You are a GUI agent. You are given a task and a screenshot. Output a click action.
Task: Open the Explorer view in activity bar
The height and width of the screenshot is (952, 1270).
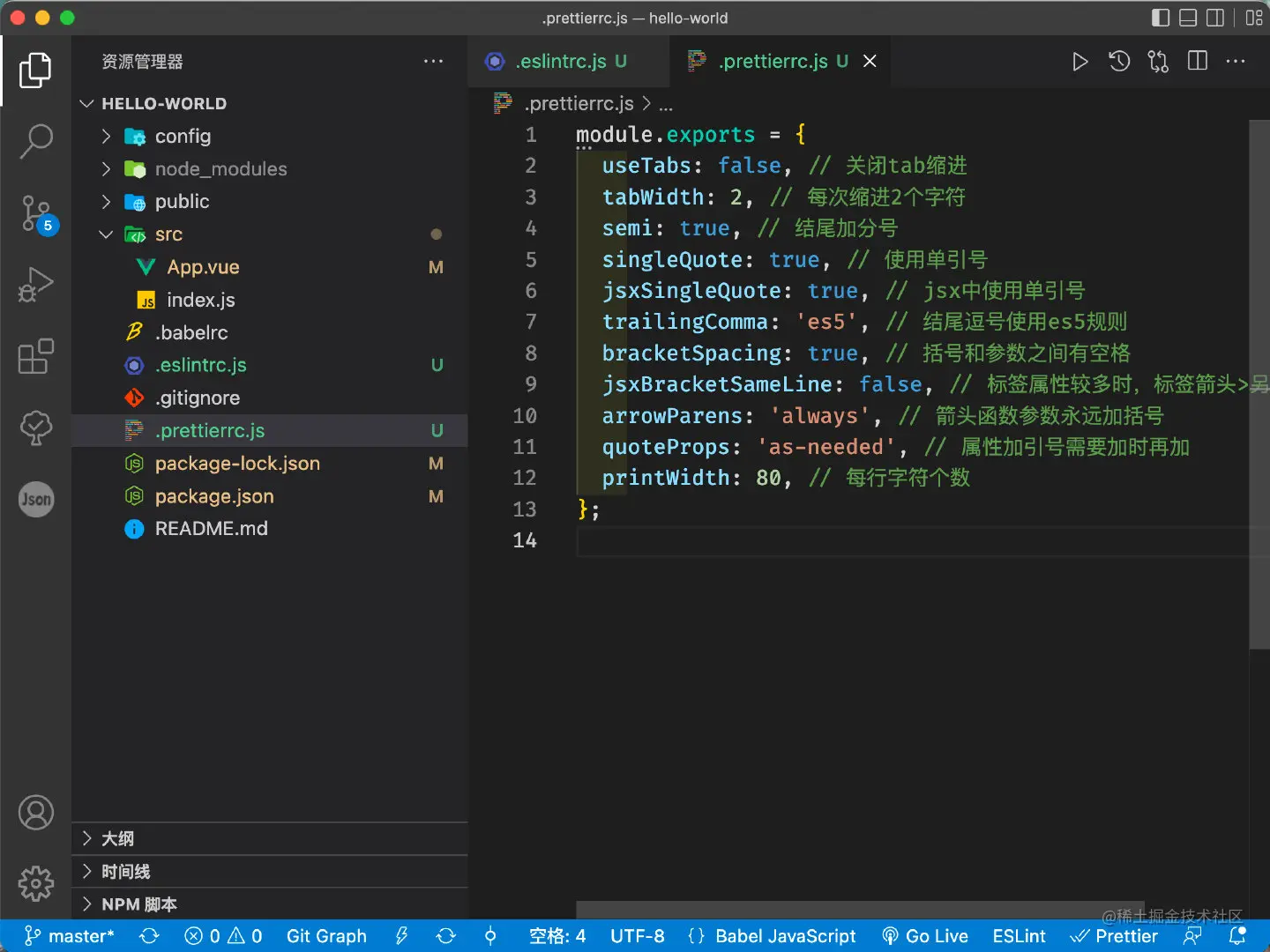pos(35,71)
